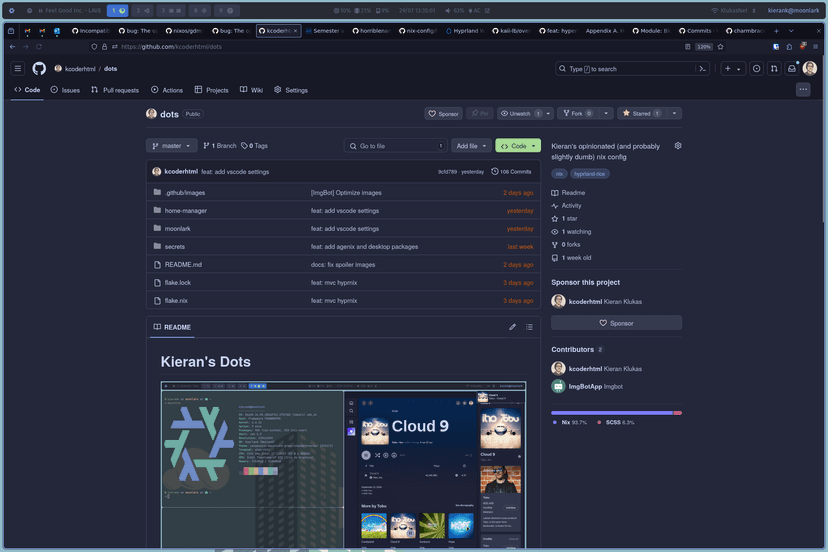
Task: Edit the README with the pencil icon
Action: (x=513, y=327)
